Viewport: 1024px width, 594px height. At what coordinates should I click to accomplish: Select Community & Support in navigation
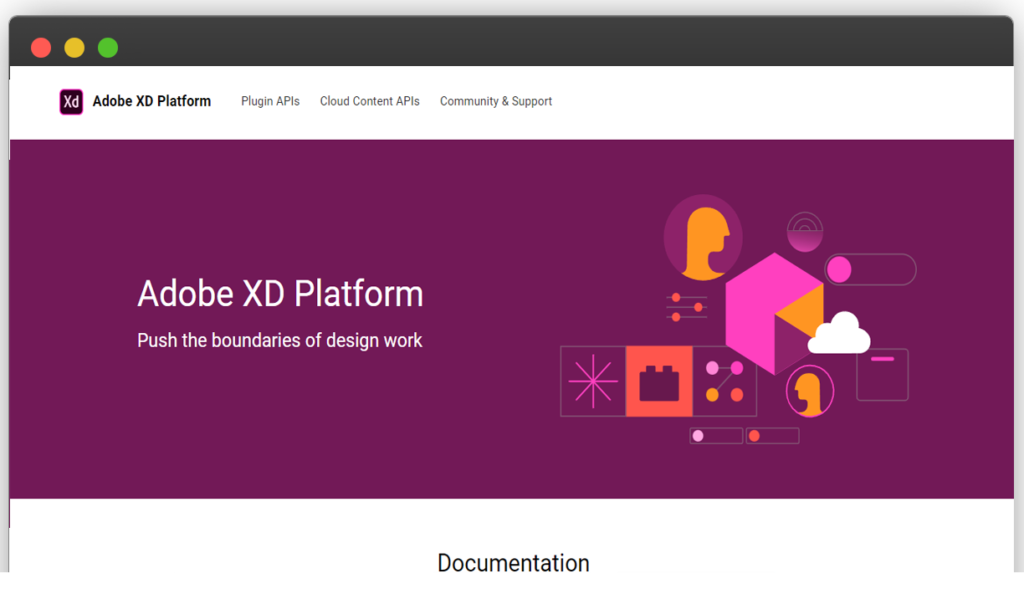point(496,101)
